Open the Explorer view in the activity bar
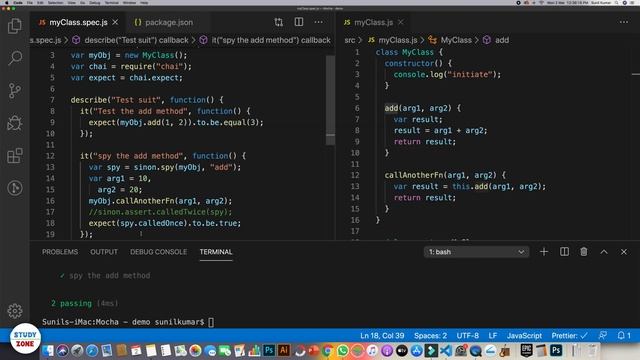 (15, 26)
